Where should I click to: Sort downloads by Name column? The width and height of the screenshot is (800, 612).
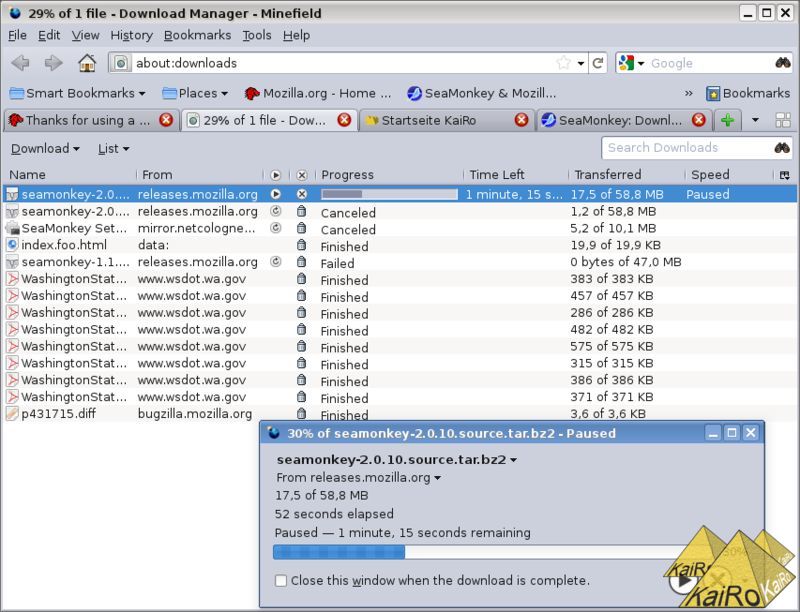tap(69, 175)
